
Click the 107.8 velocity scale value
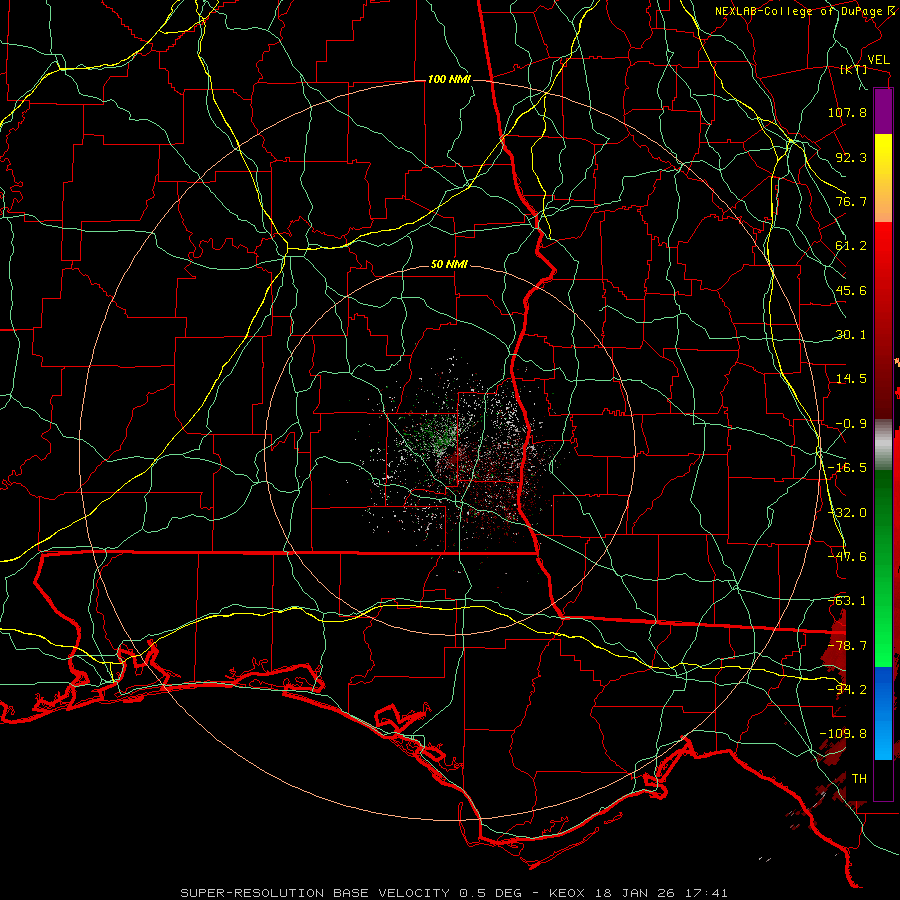847,112
